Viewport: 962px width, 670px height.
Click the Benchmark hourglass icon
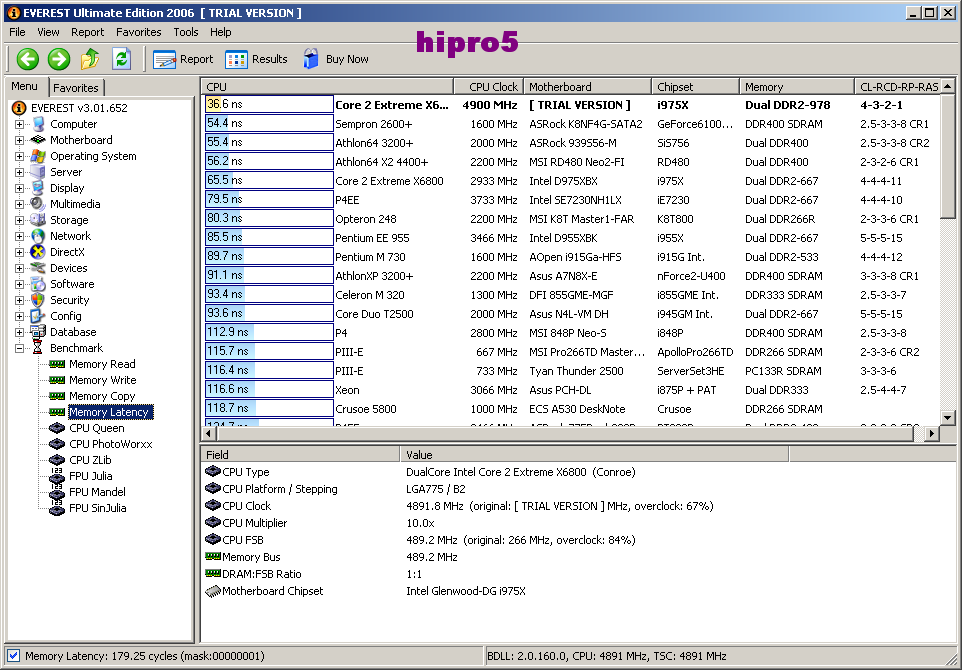tap(38, 347)
